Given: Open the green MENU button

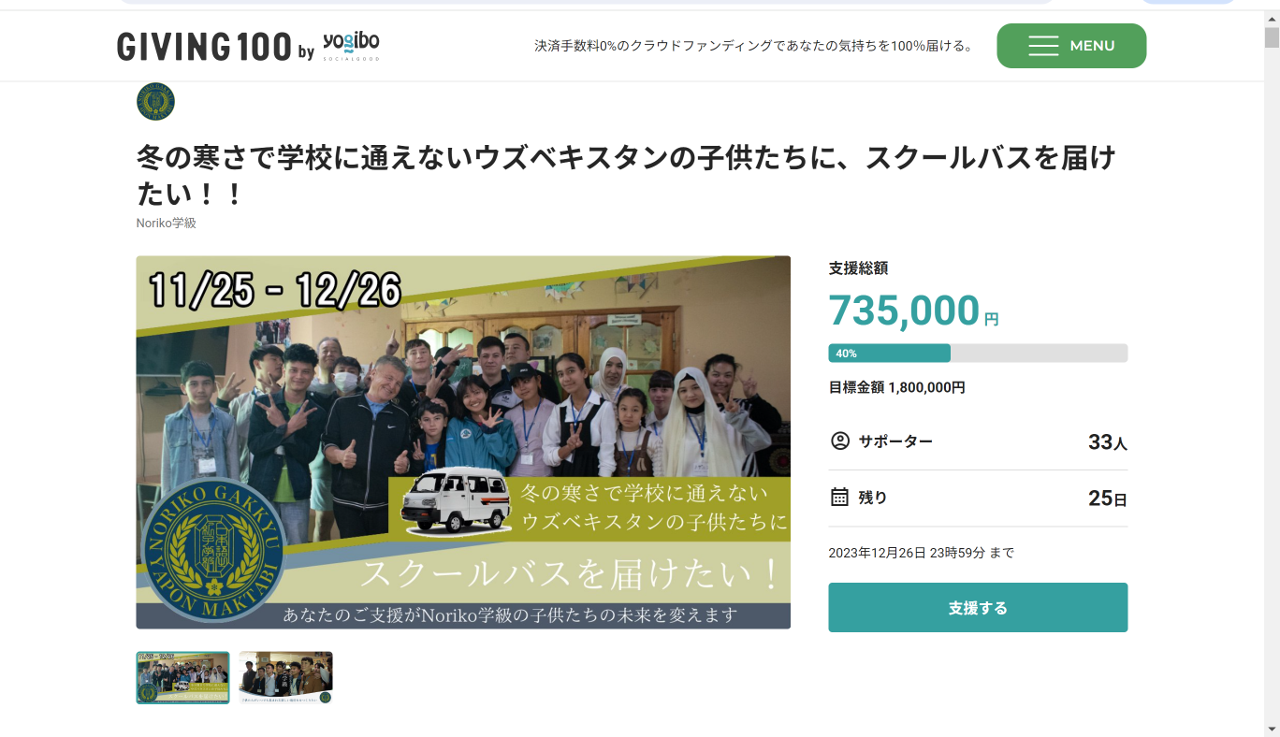Looking at the screenshot, I should pyautogui.click(x=1071, y=46).
